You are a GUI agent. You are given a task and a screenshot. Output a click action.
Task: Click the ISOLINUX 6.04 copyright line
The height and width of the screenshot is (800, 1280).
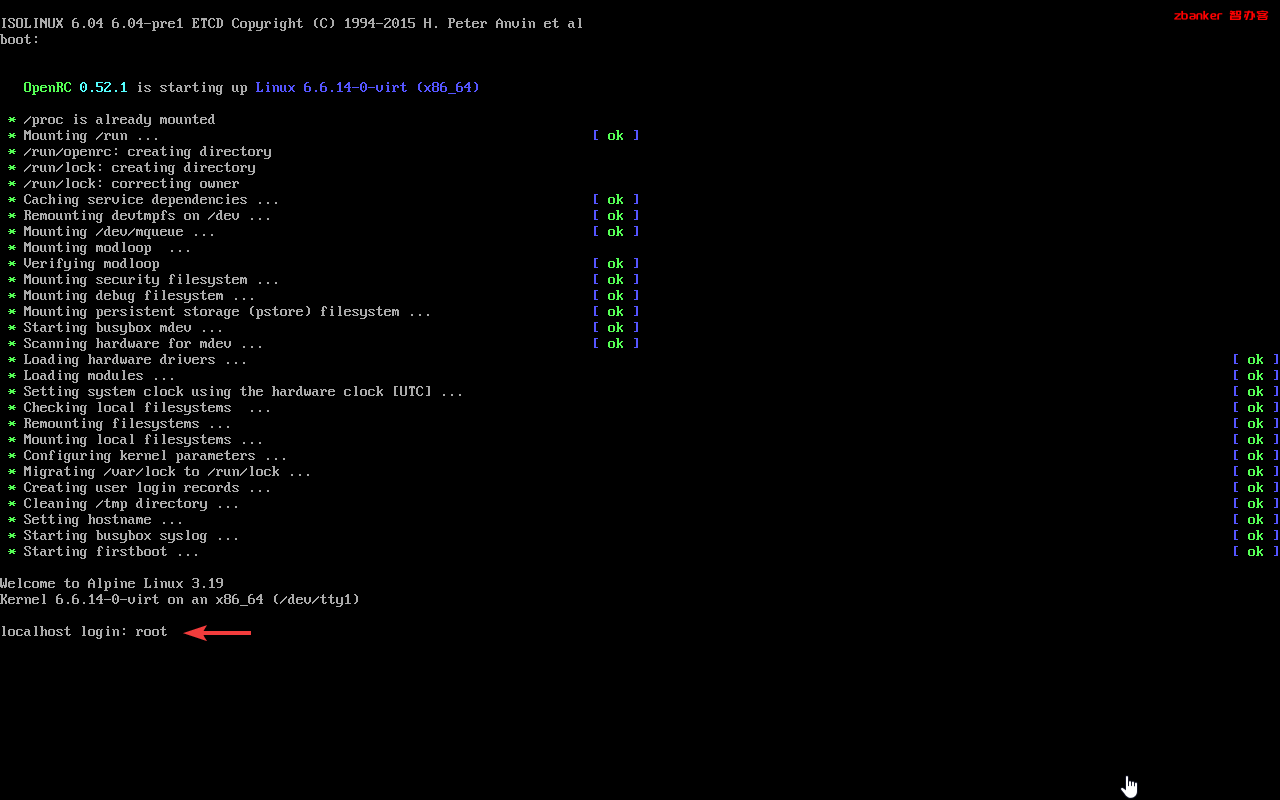(x=292, y=24)
